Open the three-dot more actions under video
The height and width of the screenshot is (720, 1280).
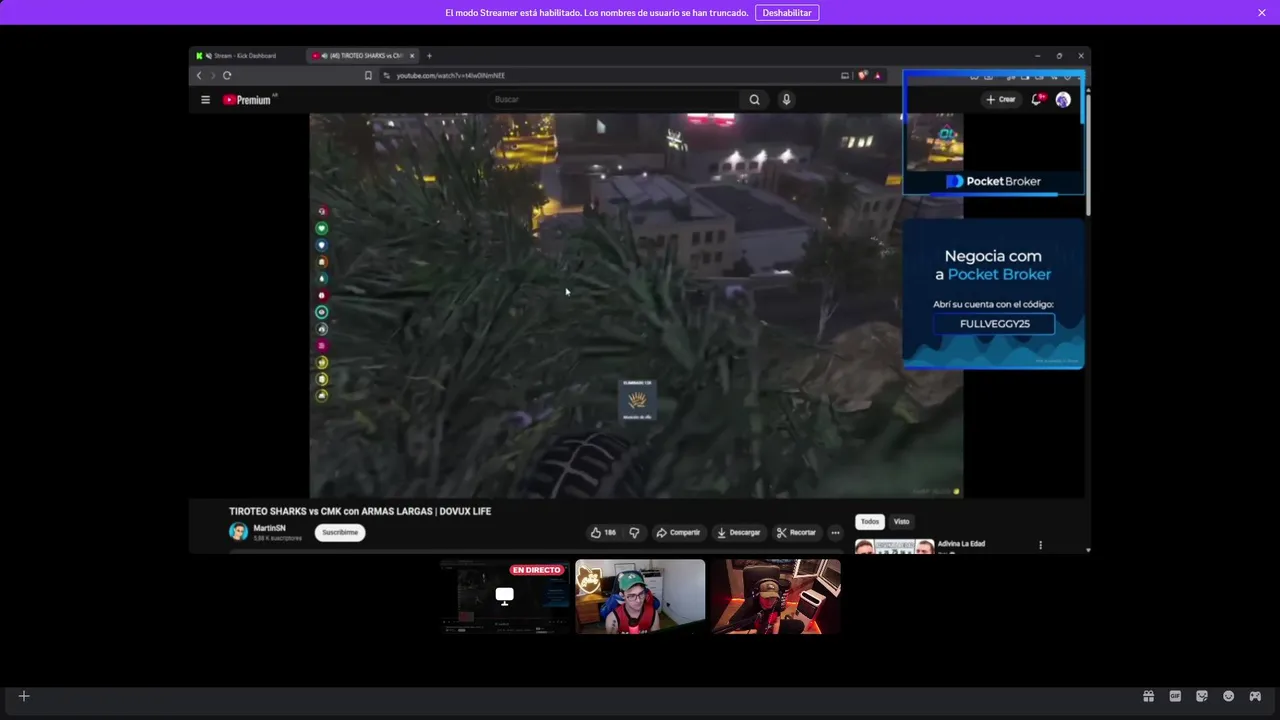click(836, 533)
